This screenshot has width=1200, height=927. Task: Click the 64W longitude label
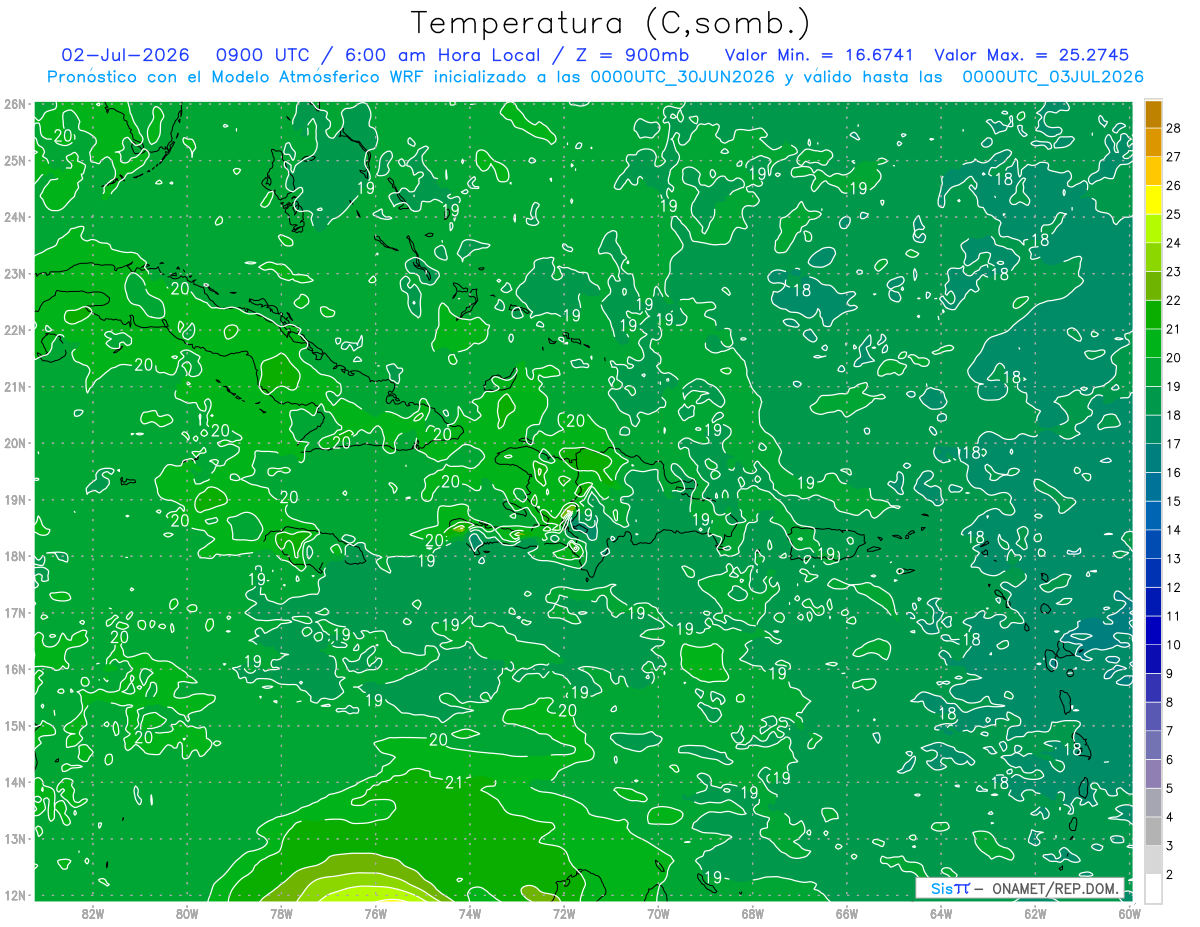click(941, 912)
